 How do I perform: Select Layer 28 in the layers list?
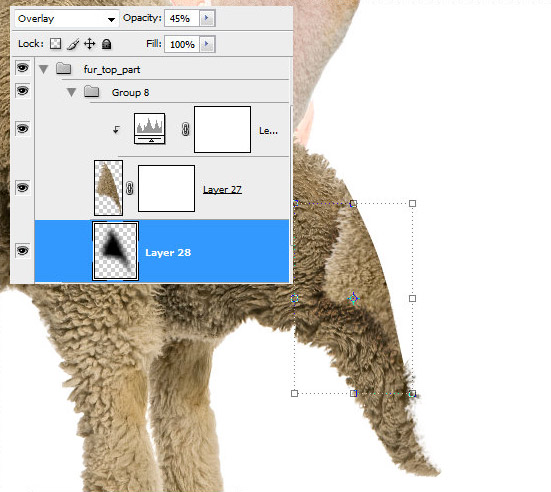tap(162, 251)
